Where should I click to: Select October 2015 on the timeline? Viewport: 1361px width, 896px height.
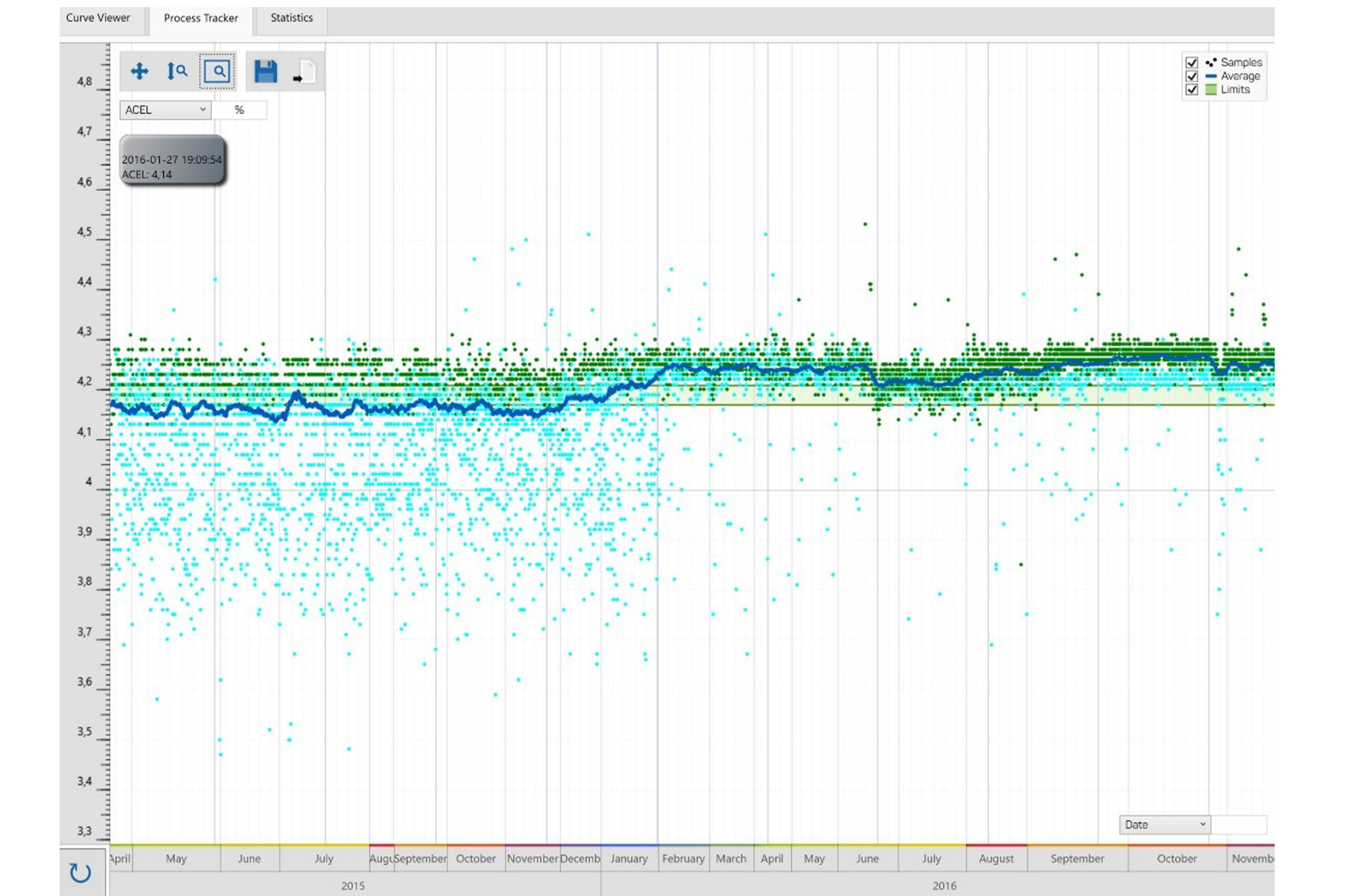pyautogui.click(x=476, y=858)
